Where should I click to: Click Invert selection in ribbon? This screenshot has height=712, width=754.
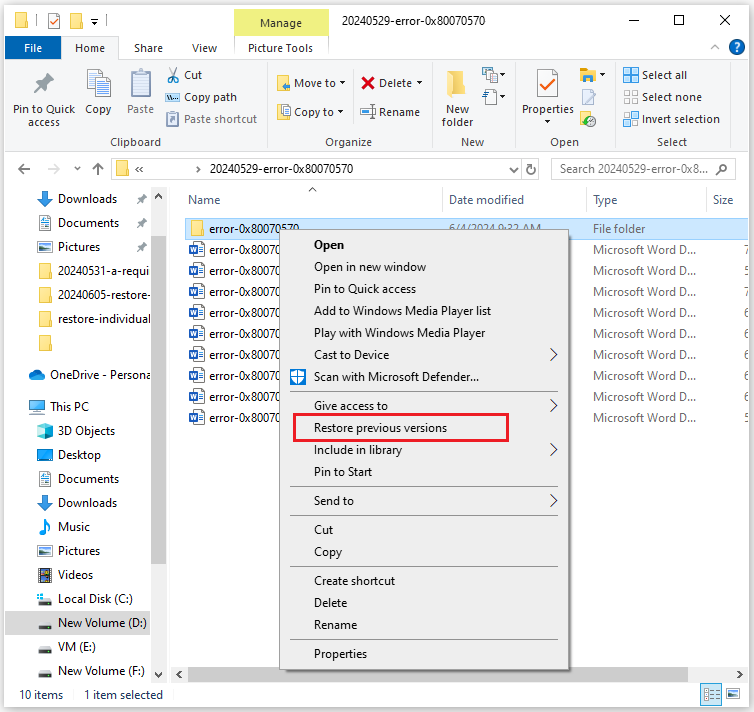[x=671, y=119]
